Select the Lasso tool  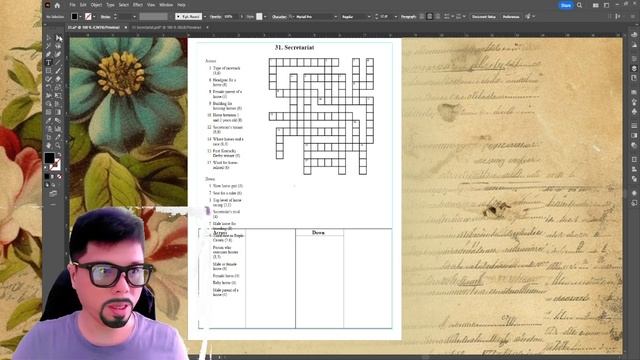59,46
